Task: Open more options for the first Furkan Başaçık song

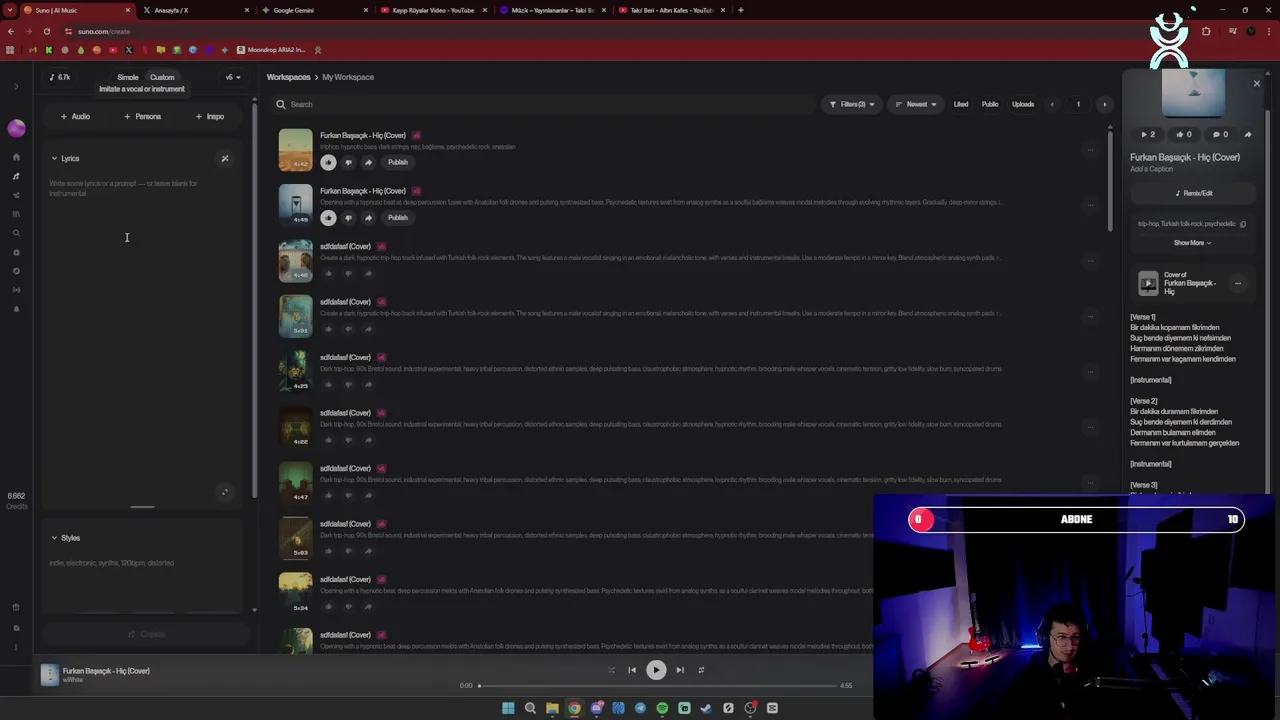Action: 1090,150
